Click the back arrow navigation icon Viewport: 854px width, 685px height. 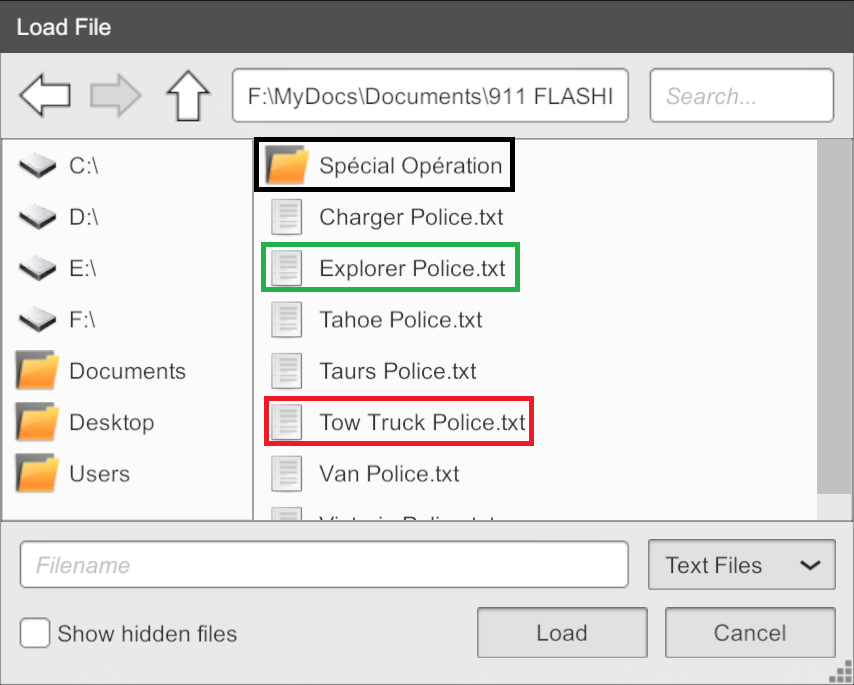[x=45, y=96]
